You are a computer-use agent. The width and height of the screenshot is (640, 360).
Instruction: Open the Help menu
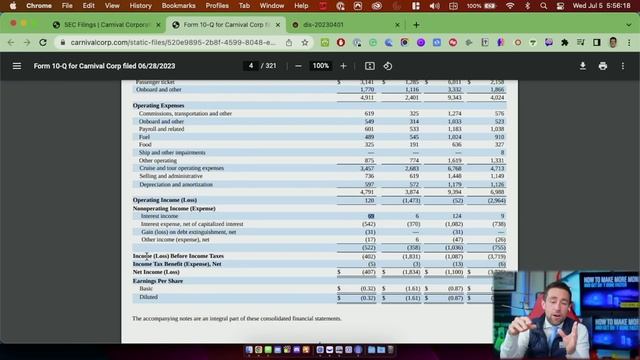click(301, 6)
